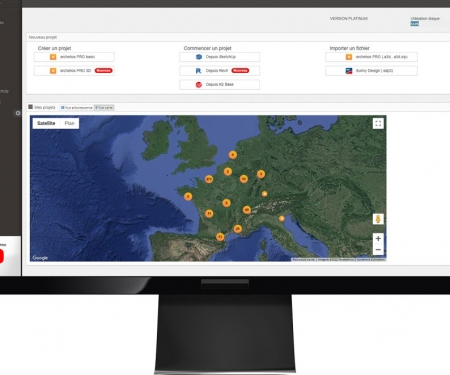Create an archelios PRO 3D project

coord(74,71)
